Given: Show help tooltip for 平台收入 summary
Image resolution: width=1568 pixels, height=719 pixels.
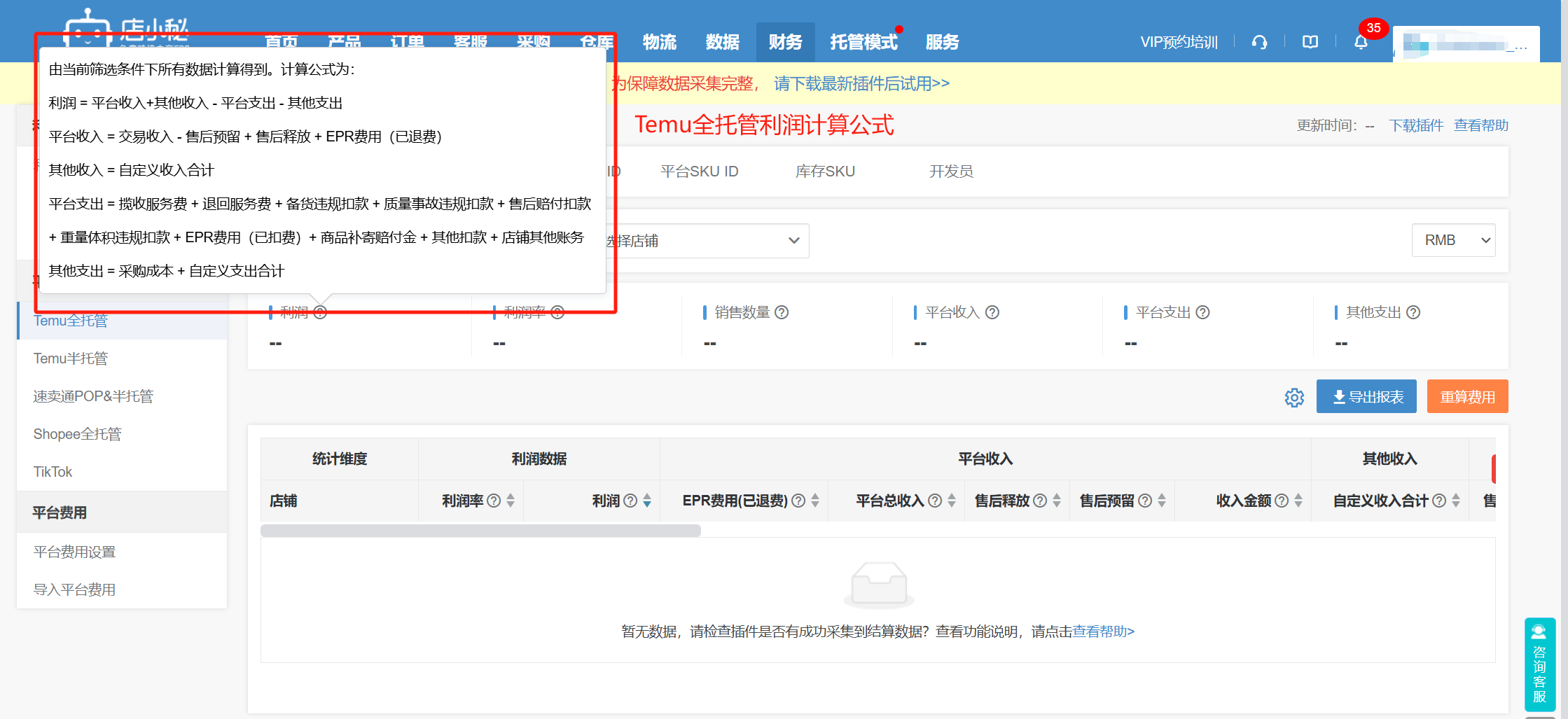Looking at the screenshot, I should tap(992, 312).
